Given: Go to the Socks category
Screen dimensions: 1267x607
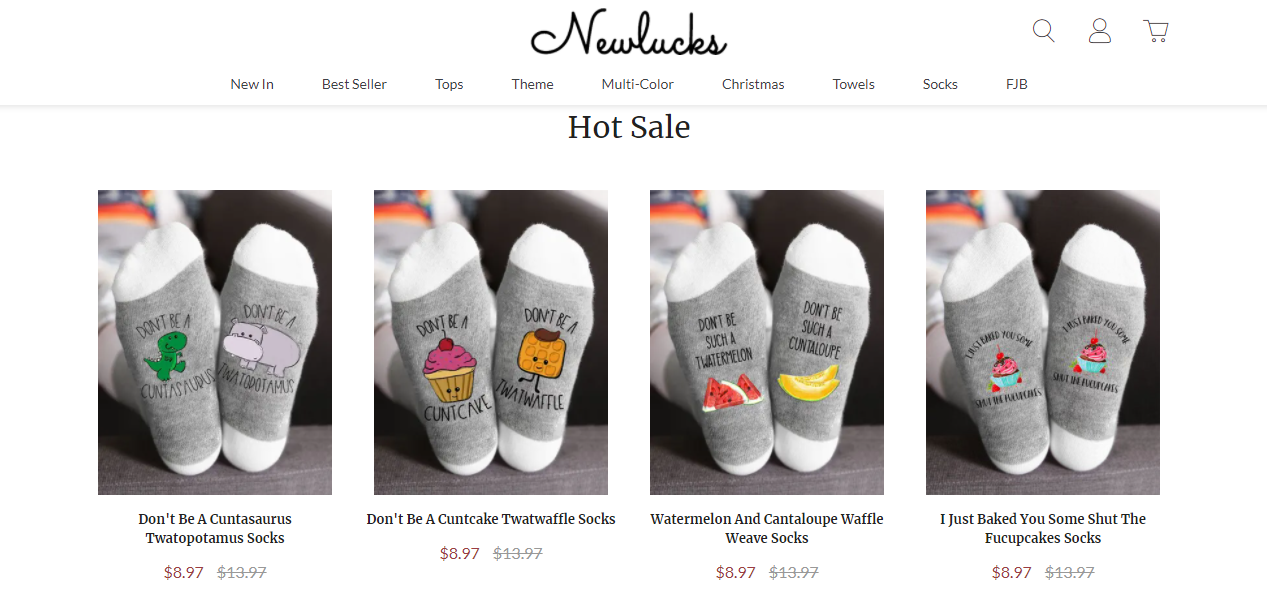Looking at the screenshot, I should pos(940,84).
